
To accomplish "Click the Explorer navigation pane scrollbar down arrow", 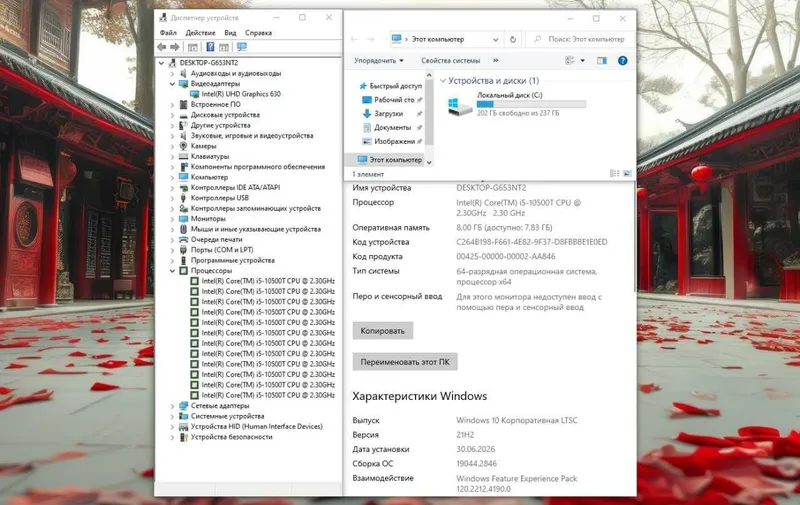I will 429,162.
